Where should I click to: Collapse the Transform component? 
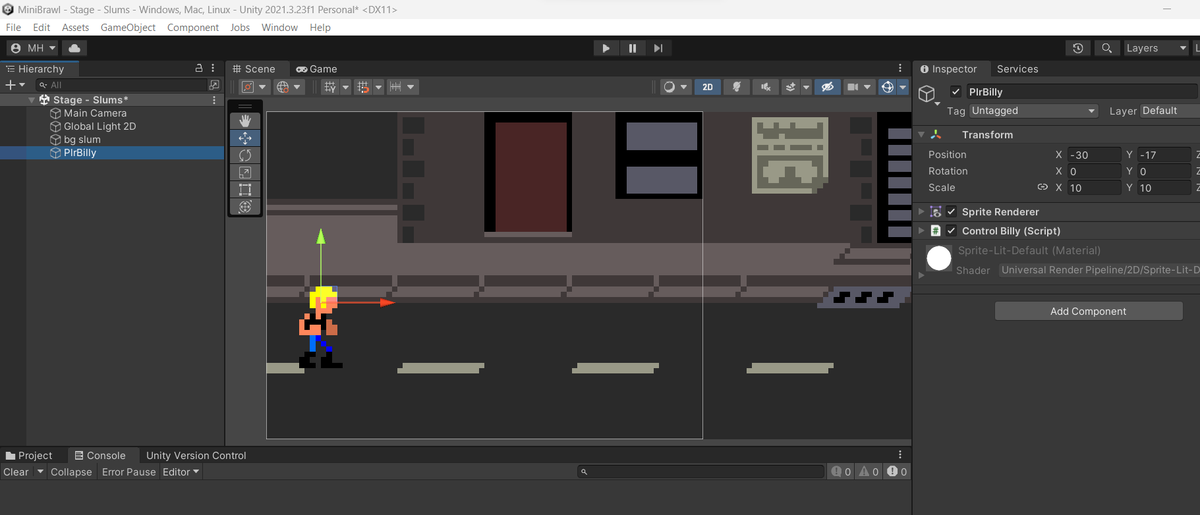pyautogui.click(x=921, y=135)
